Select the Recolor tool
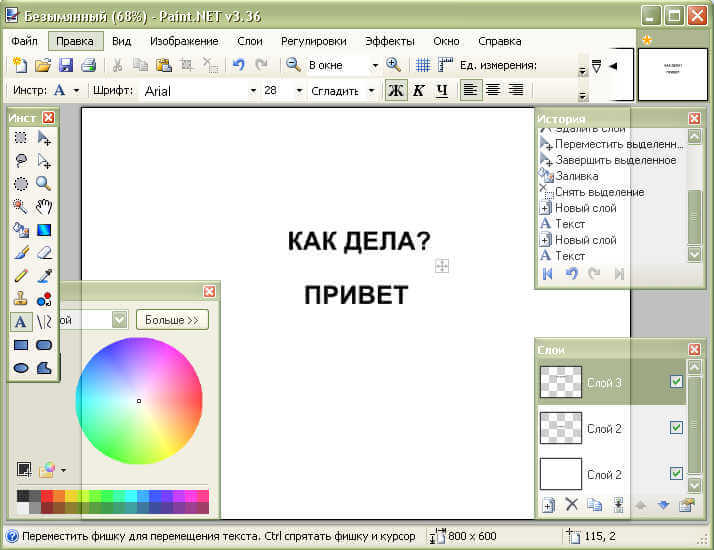 coord(44,299)
